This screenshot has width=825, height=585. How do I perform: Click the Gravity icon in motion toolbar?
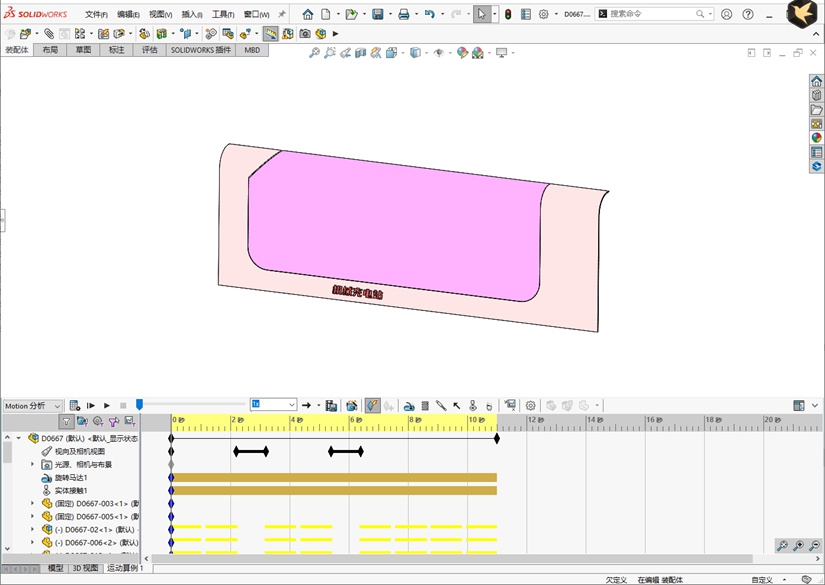point(489,406)
